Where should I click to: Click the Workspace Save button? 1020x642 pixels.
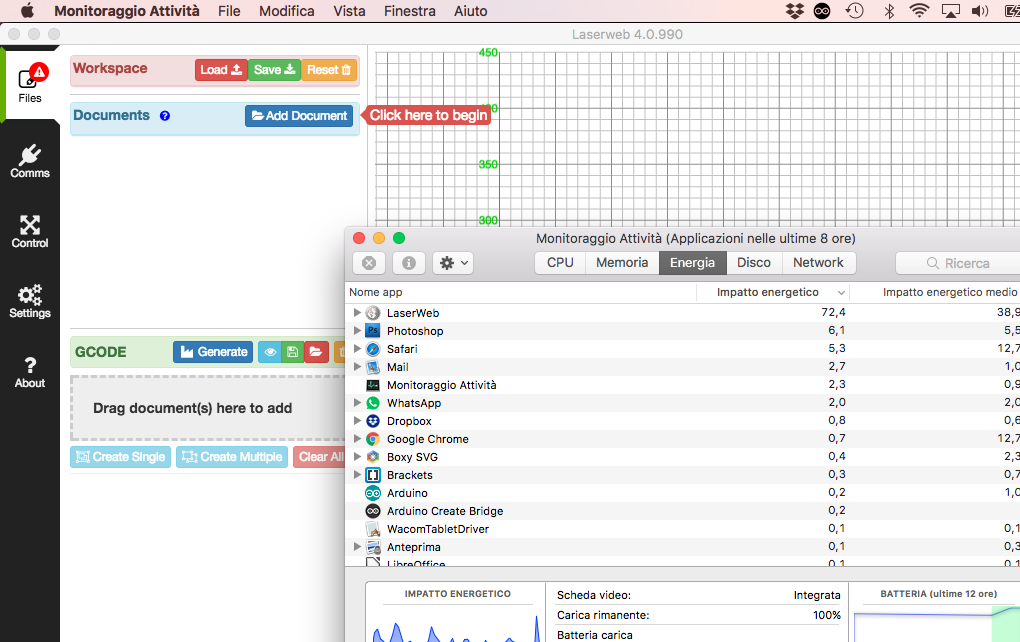pyautogui.click(x=275, y=70)
